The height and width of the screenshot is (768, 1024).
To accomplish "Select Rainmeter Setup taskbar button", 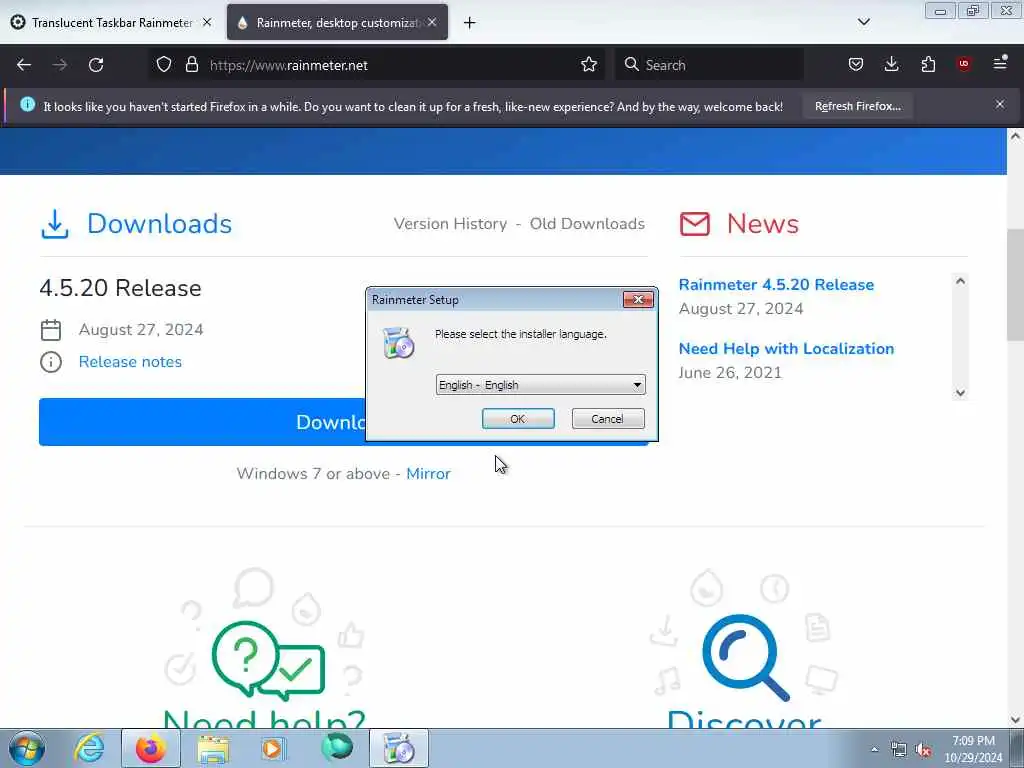I will [x=399, y=748].
